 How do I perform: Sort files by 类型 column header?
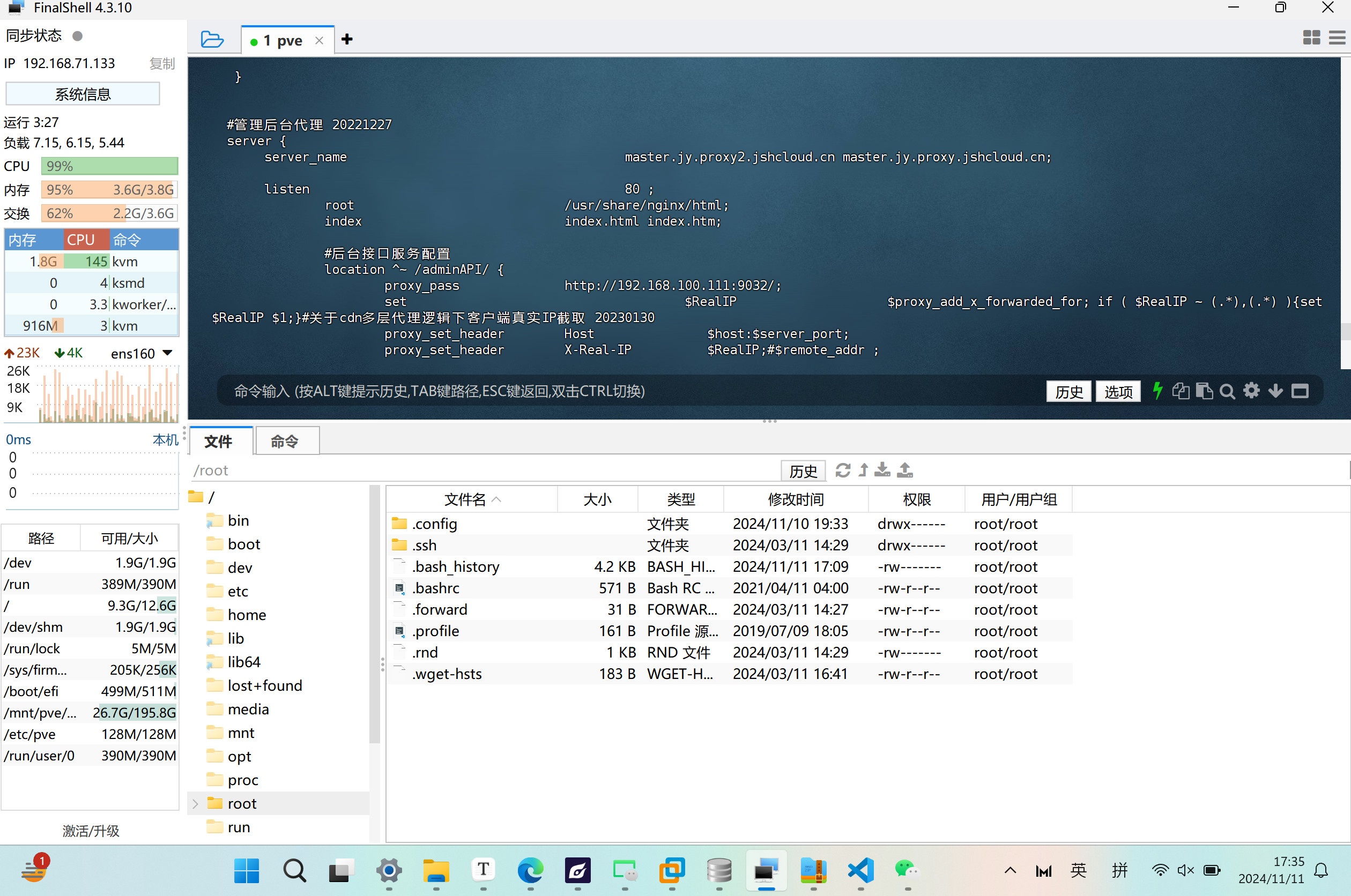(x=681, y=499)
